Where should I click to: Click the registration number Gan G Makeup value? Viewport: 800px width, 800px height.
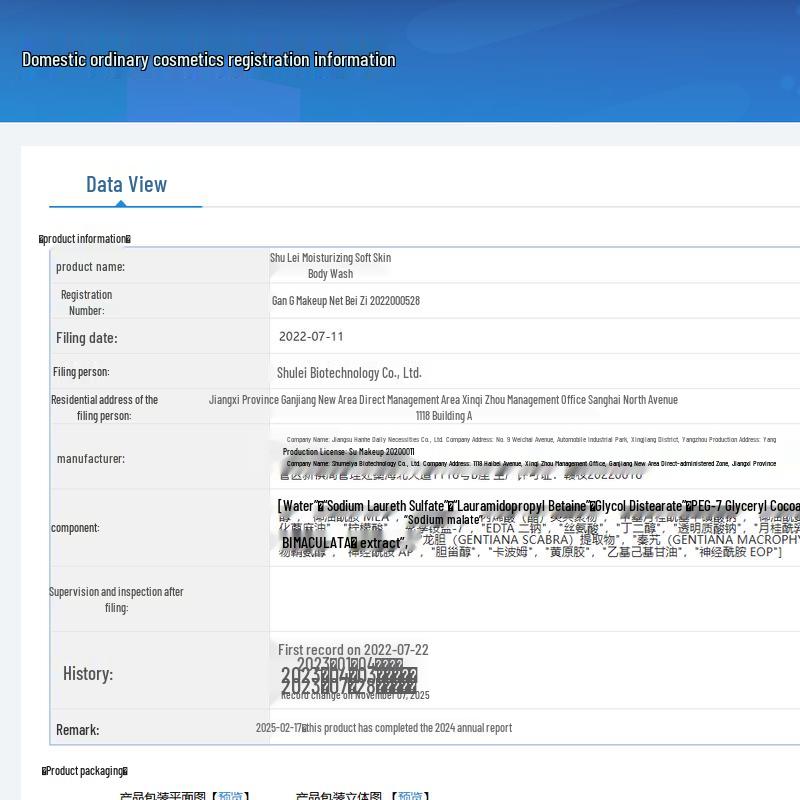click(346, 301)
